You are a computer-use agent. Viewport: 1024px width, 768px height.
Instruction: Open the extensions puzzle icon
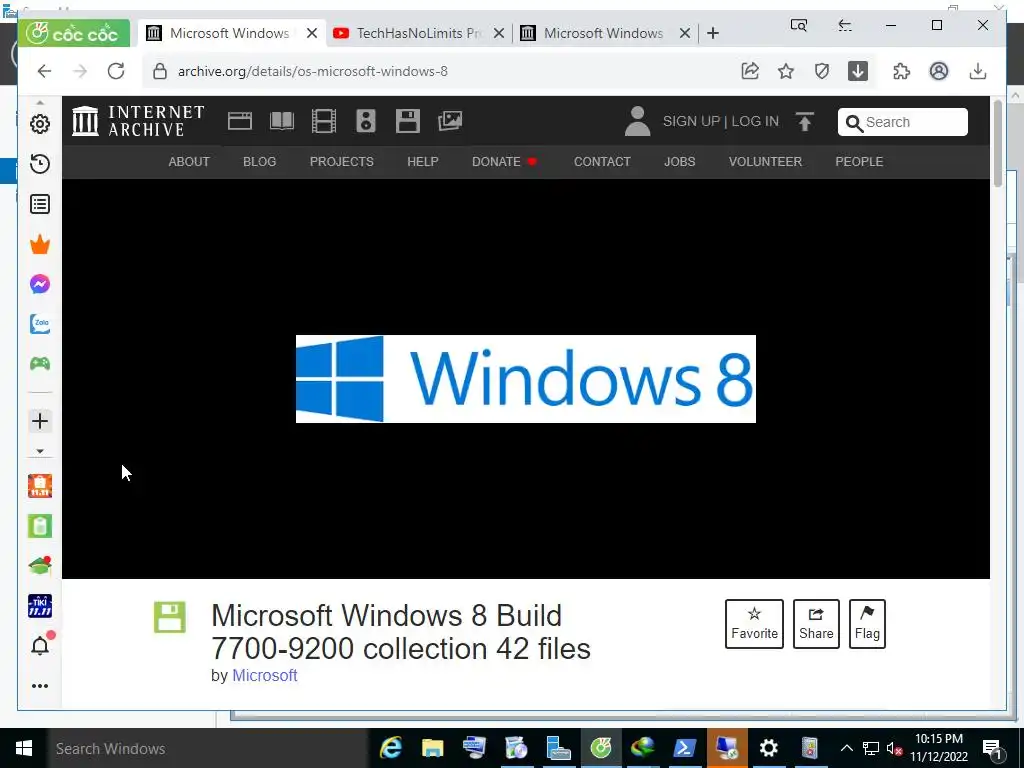pyautogui.click(x=902, y=71)
